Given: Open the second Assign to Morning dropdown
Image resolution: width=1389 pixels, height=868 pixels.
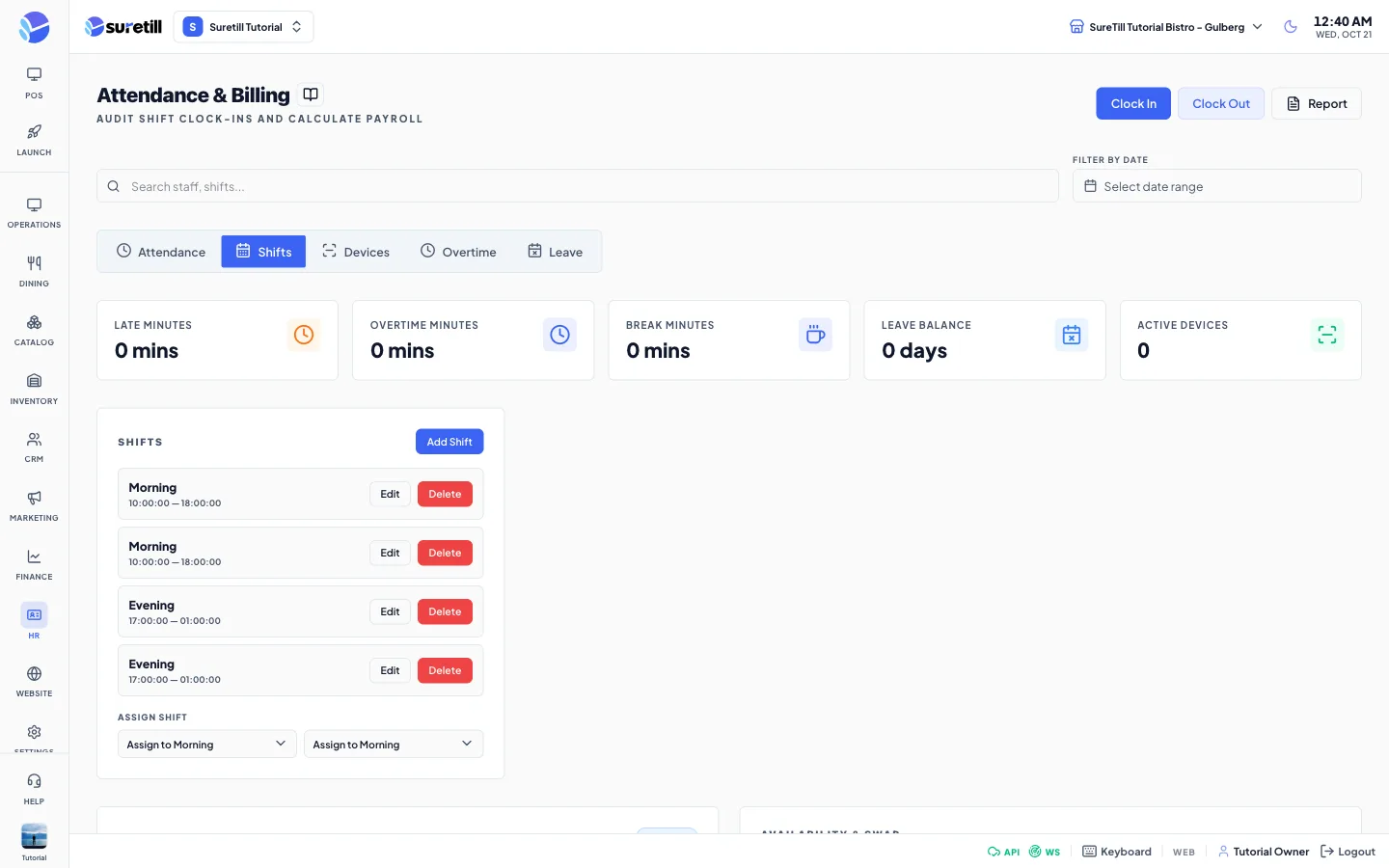Looking at the screenshot, I should pyautogui.click(x=394, y=744).
